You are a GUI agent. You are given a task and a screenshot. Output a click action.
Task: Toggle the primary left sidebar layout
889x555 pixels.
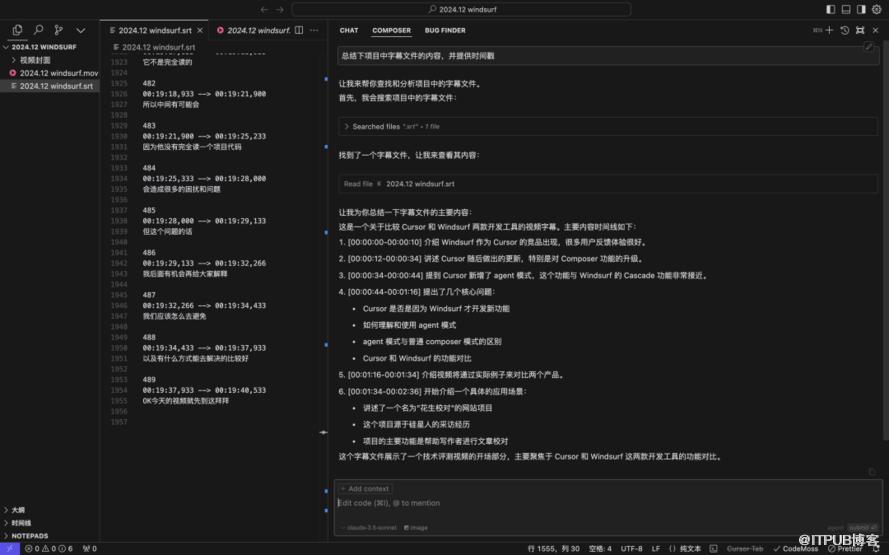pos(831,9)
